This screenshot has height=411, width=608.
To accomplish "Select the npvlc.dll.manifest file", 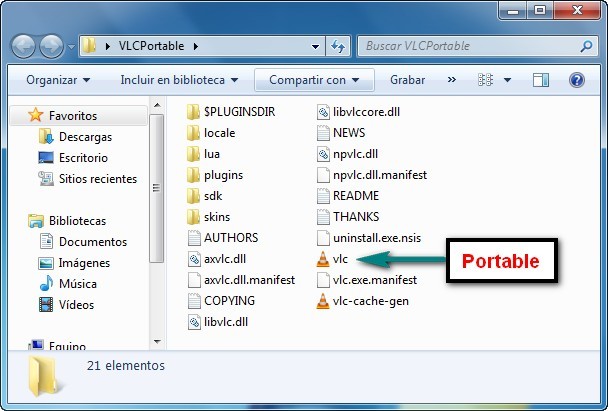I will click(x=372, y=175).
